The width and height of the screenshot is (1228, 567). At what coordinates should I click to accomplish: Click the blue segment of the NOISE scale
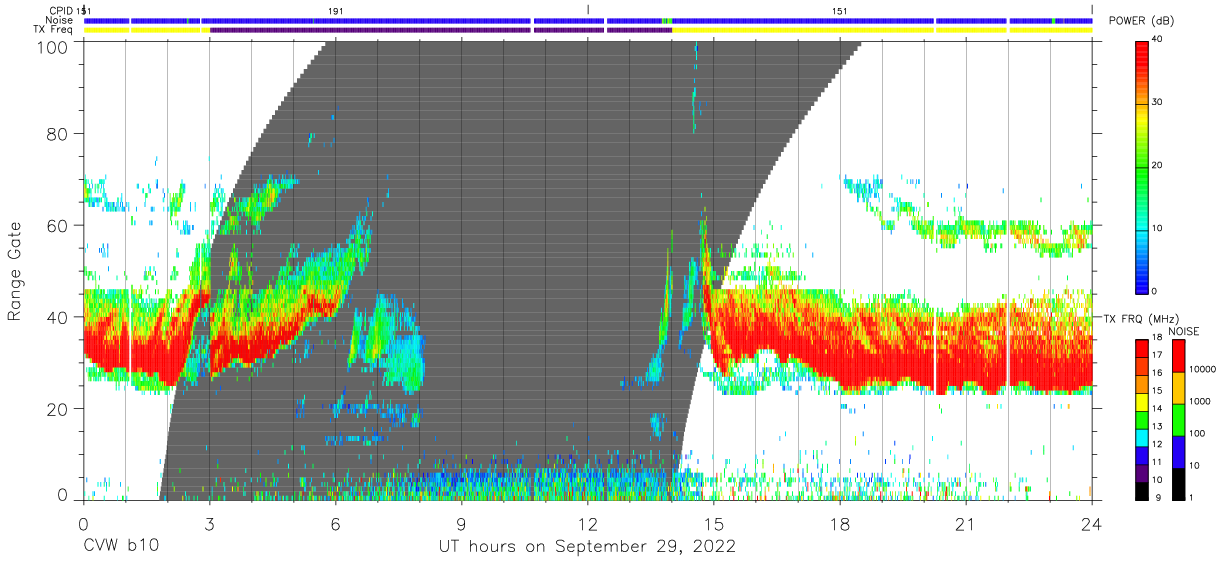tap(1179, 450)
